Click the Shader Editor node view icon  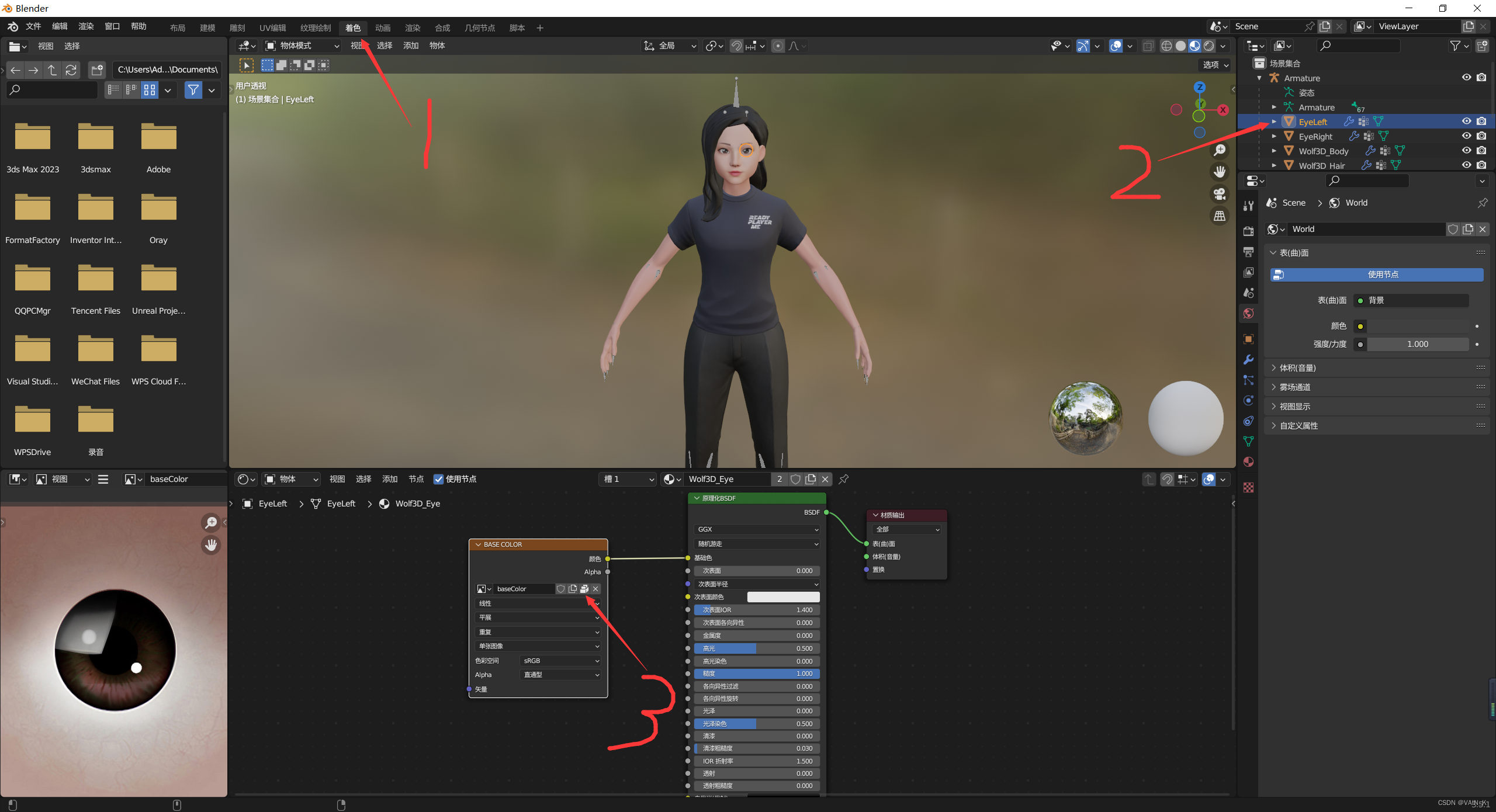[245, 478]
